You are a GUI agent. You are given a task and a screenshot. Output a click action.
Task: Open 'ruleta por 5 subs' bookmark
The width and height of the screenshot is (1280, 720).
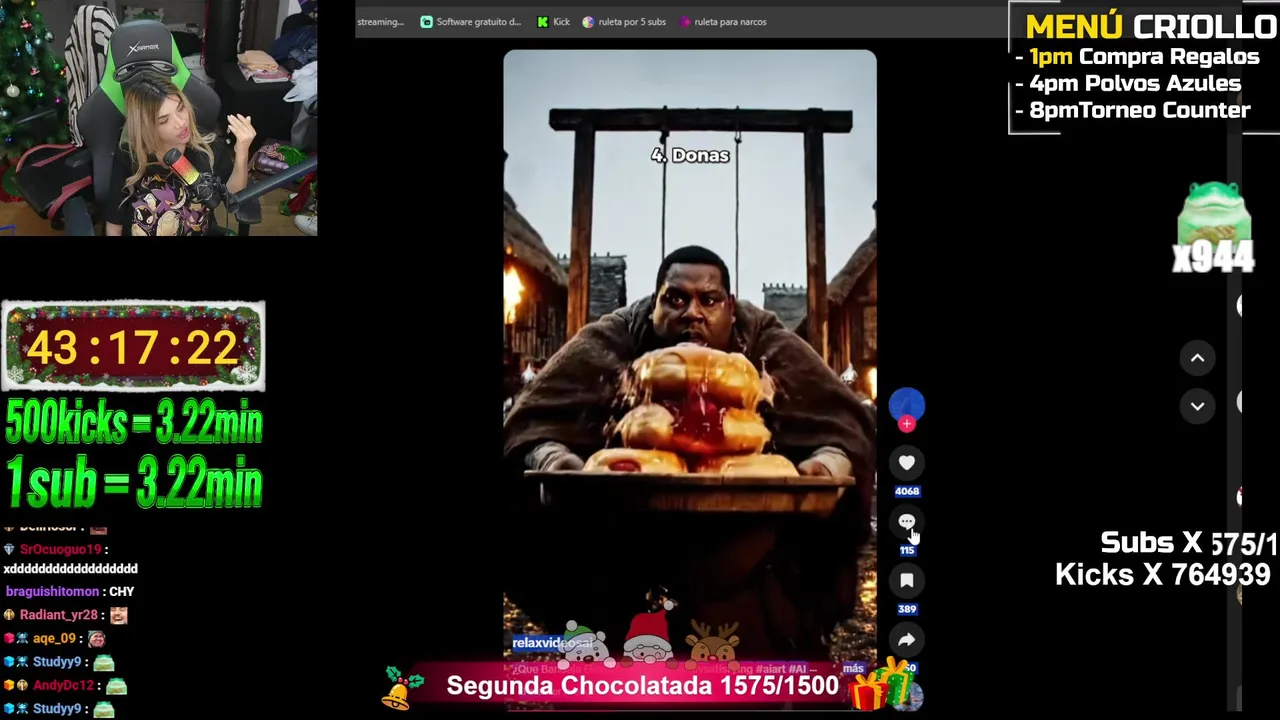tap(624, 22)
